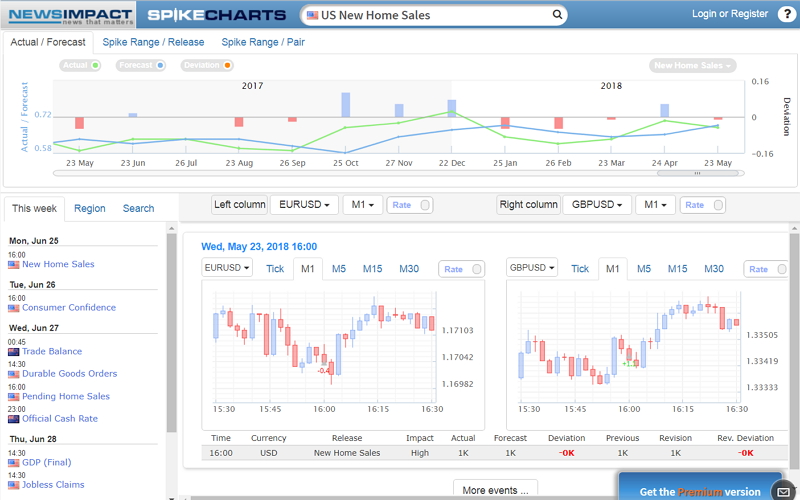The height and width of the screenshot is (500, 800).
Task: Click the scroll up arrow of event list
Action: pos(171,228)
